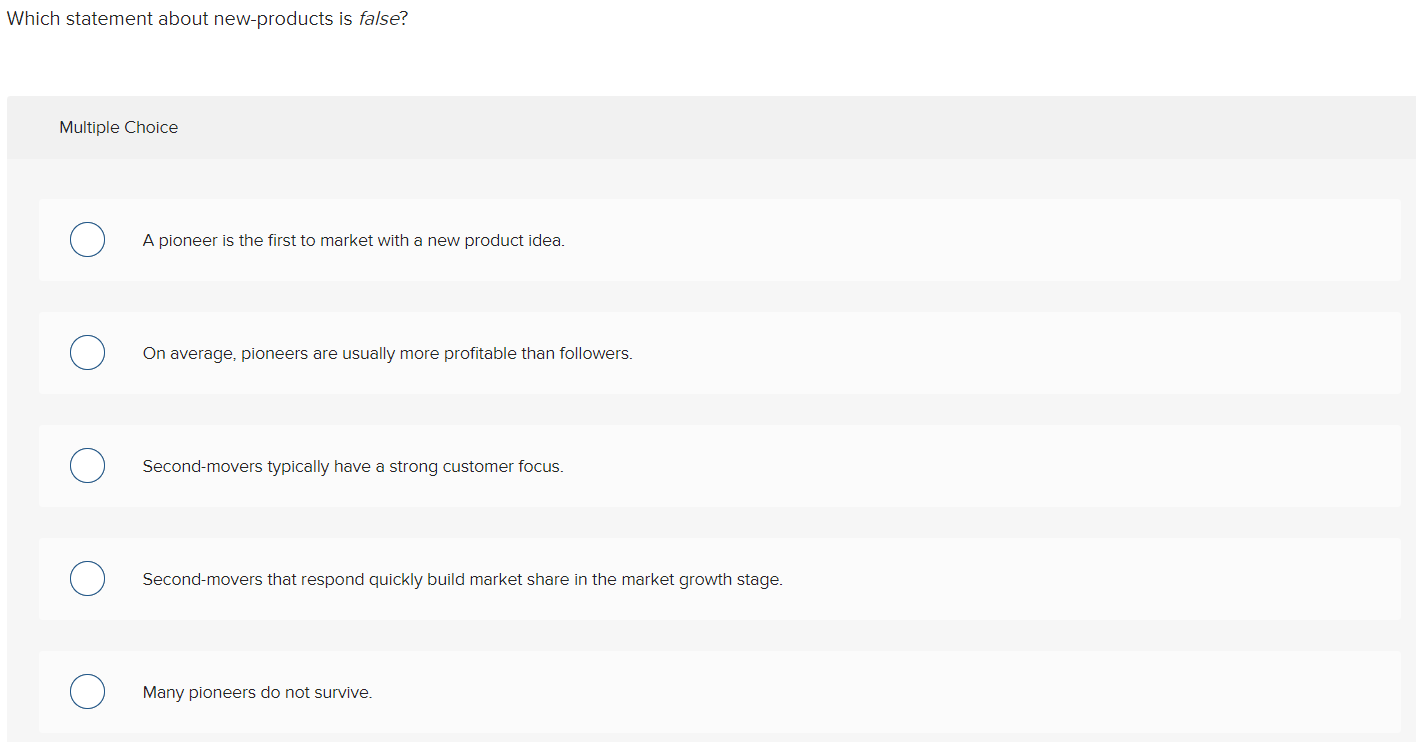
Task: Mark the option about pioneers being more profitable
Action: [x=87, y=352]
